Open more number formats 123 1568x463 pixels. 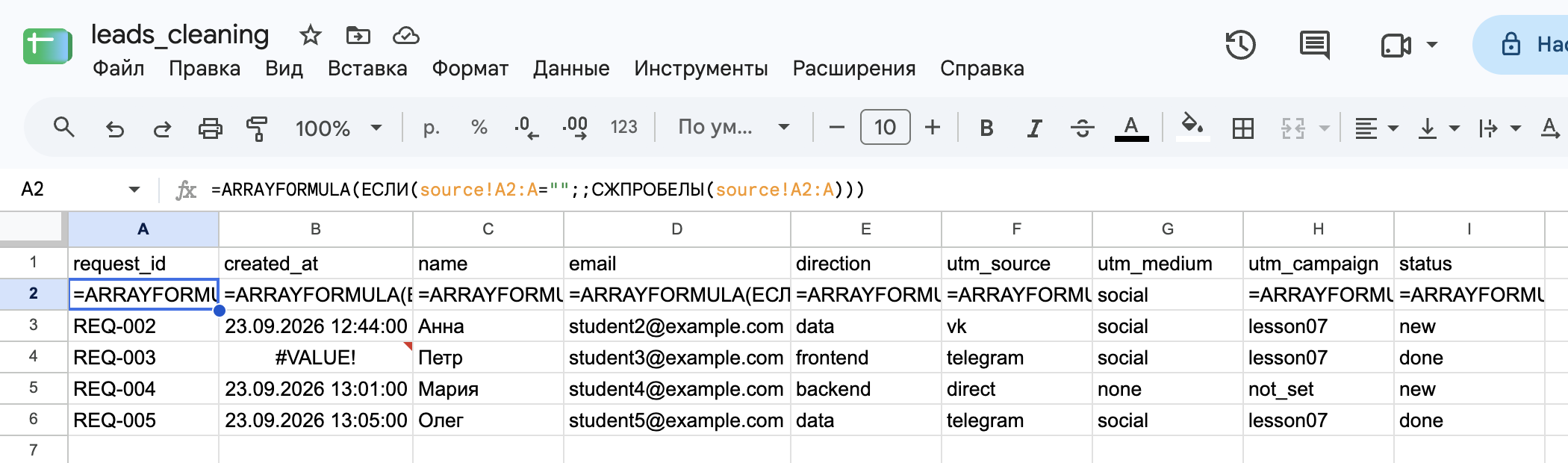[x=623, y=128]
